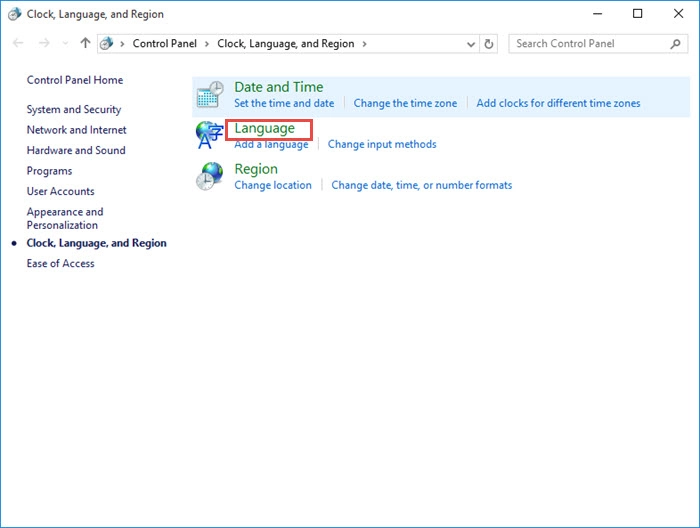700x528 pixels.
Task: Expand chevron after Clock, Language, and Region breadcrumb
Action: (x=364, y=44)
